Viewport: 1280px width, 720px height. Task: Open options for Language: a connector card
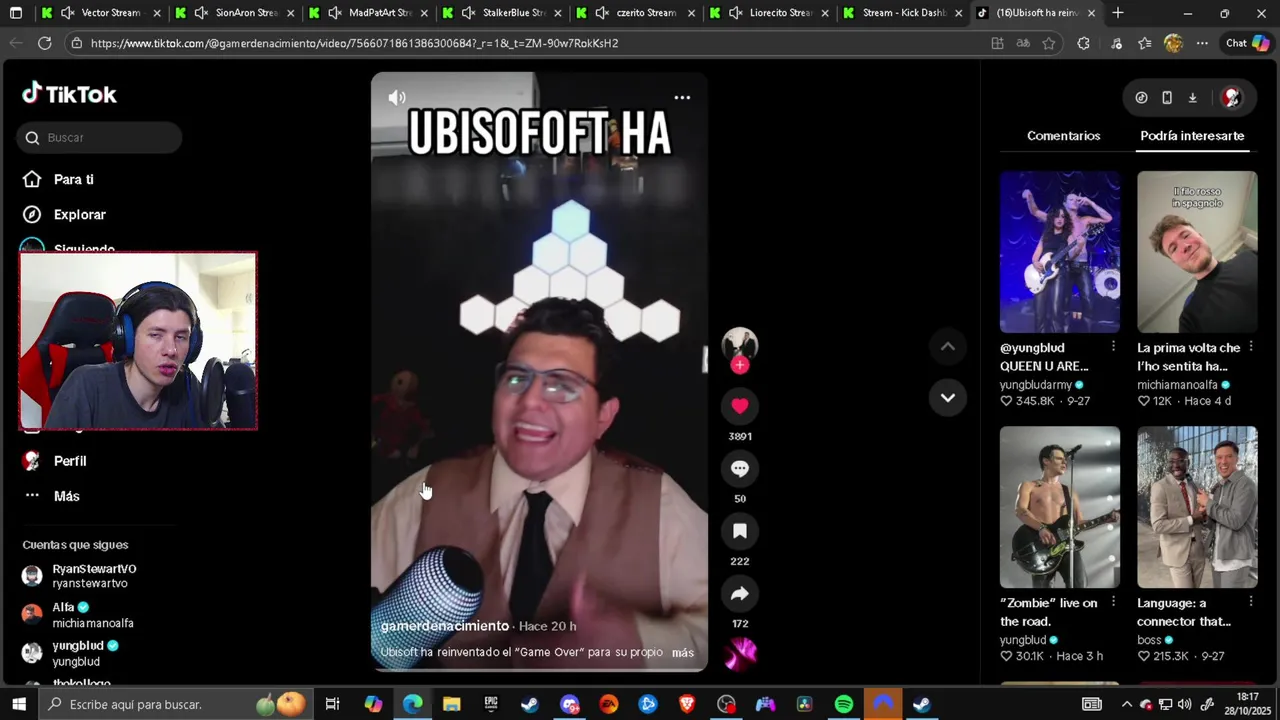(1251, 601)
